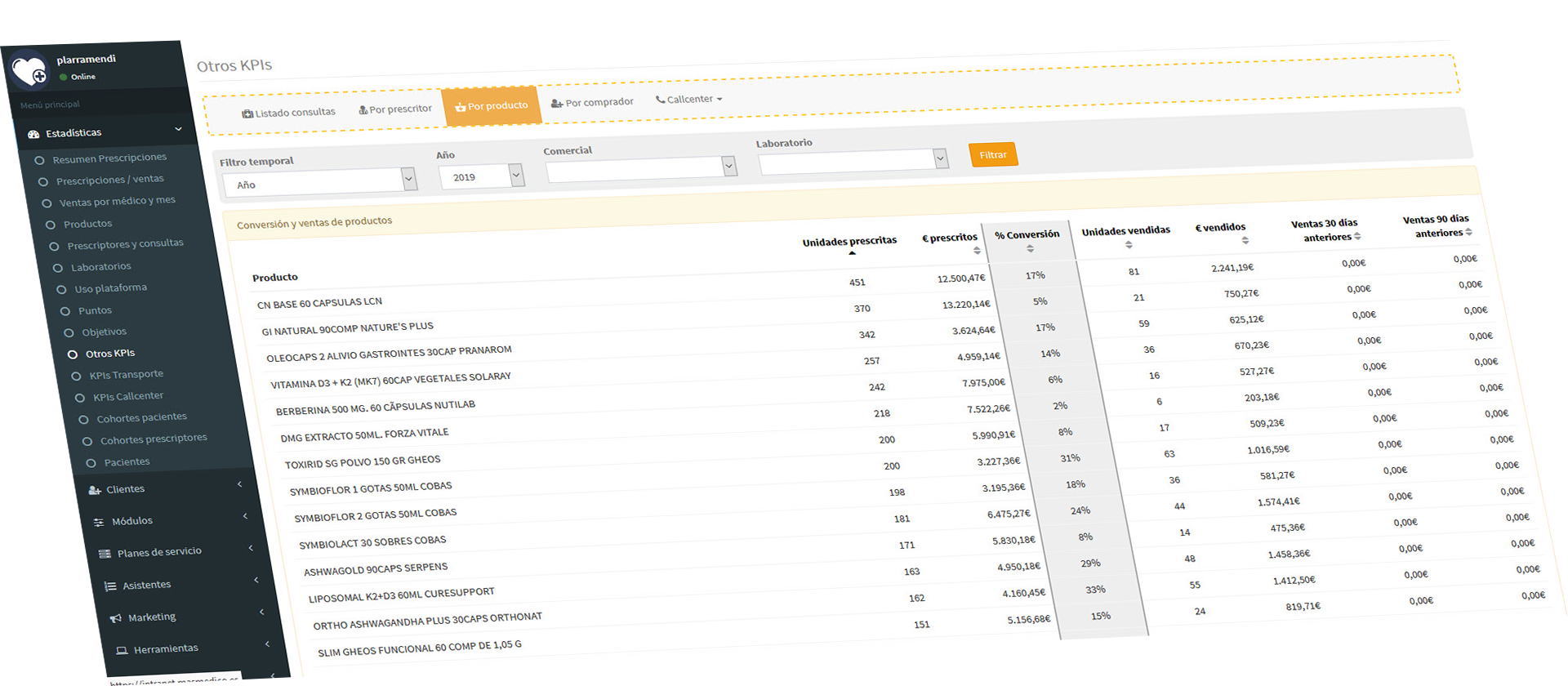Select the Por producto tab
This screenshot has width=1568, height=686.
(492, 106)
